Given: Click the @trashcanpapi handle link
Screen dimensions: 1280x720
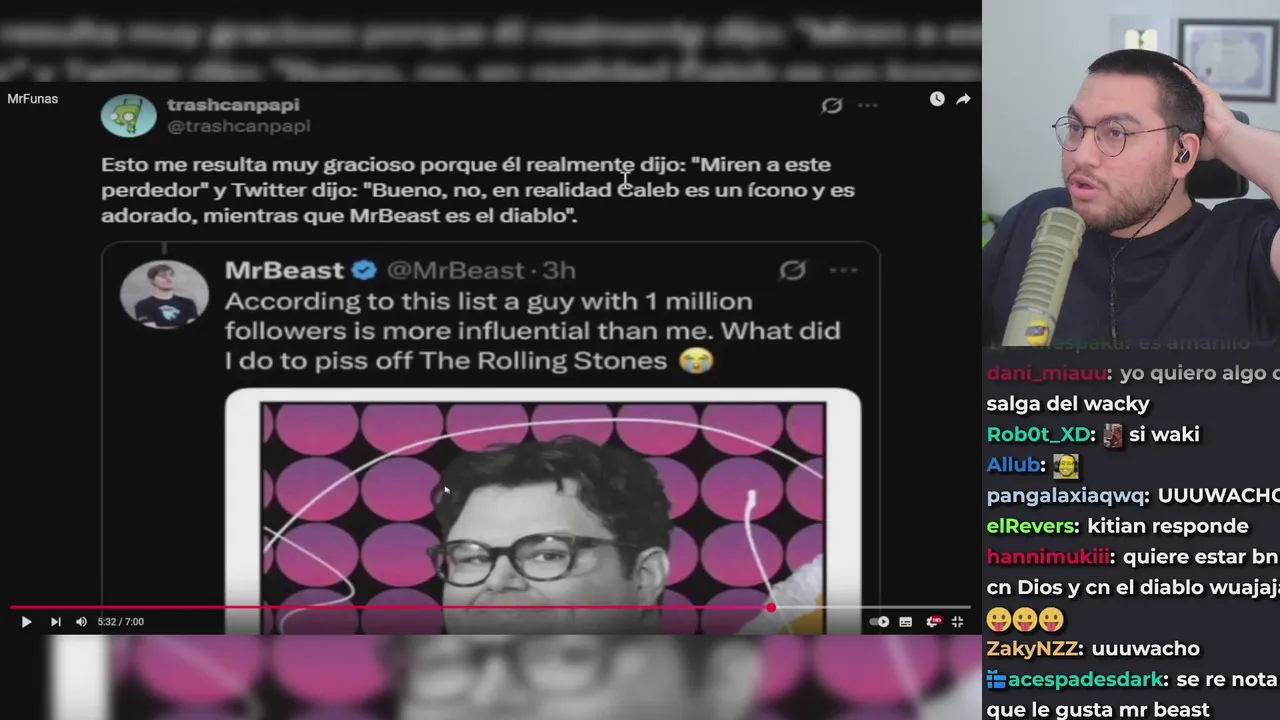Looking at the screenshot, I should point(238,126).
